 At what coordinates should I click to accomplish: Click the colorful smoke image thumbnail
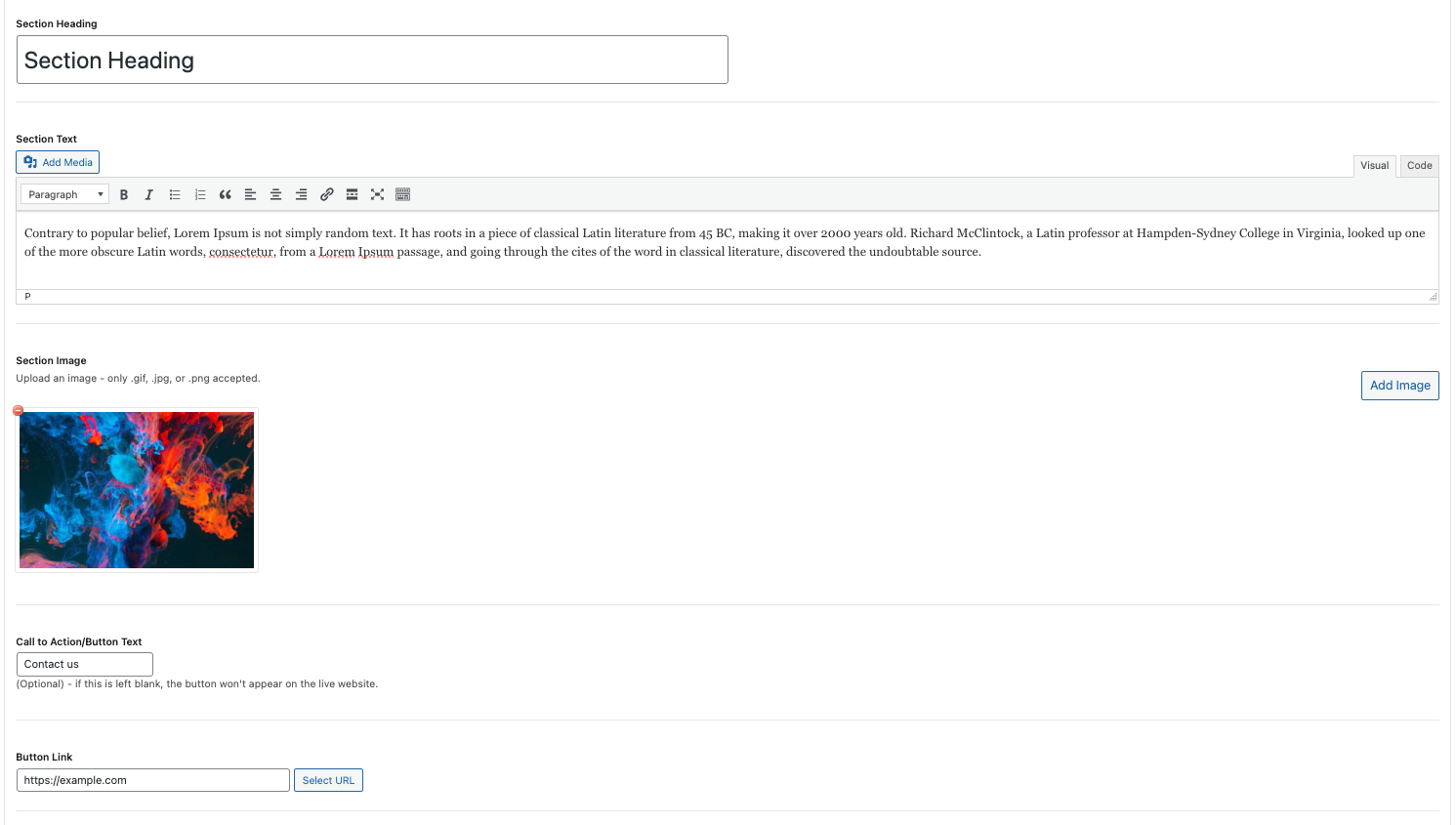(137, 490)
